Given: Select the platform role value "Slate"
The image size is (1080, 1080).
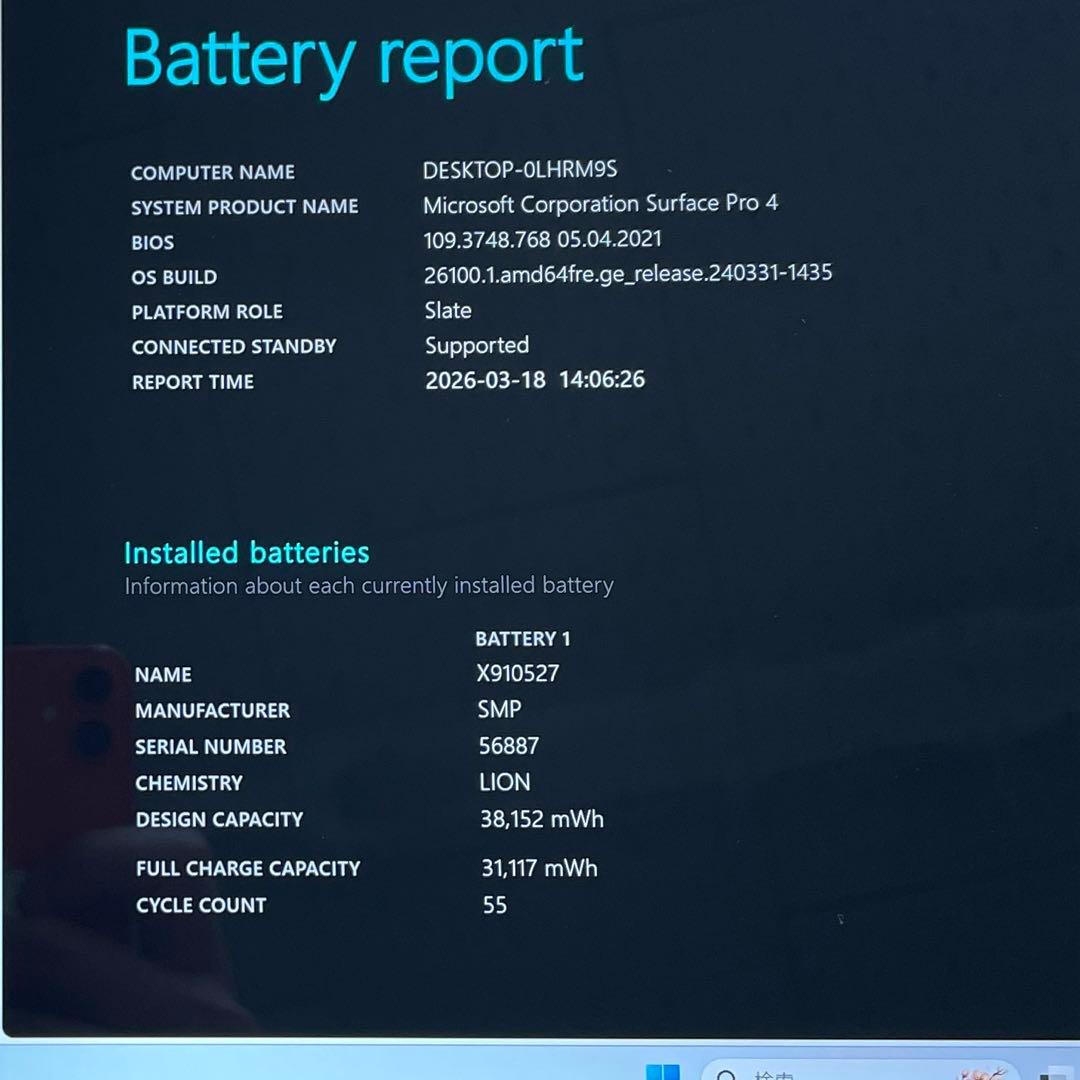Looking at the screenshot, I should (448, 311).
